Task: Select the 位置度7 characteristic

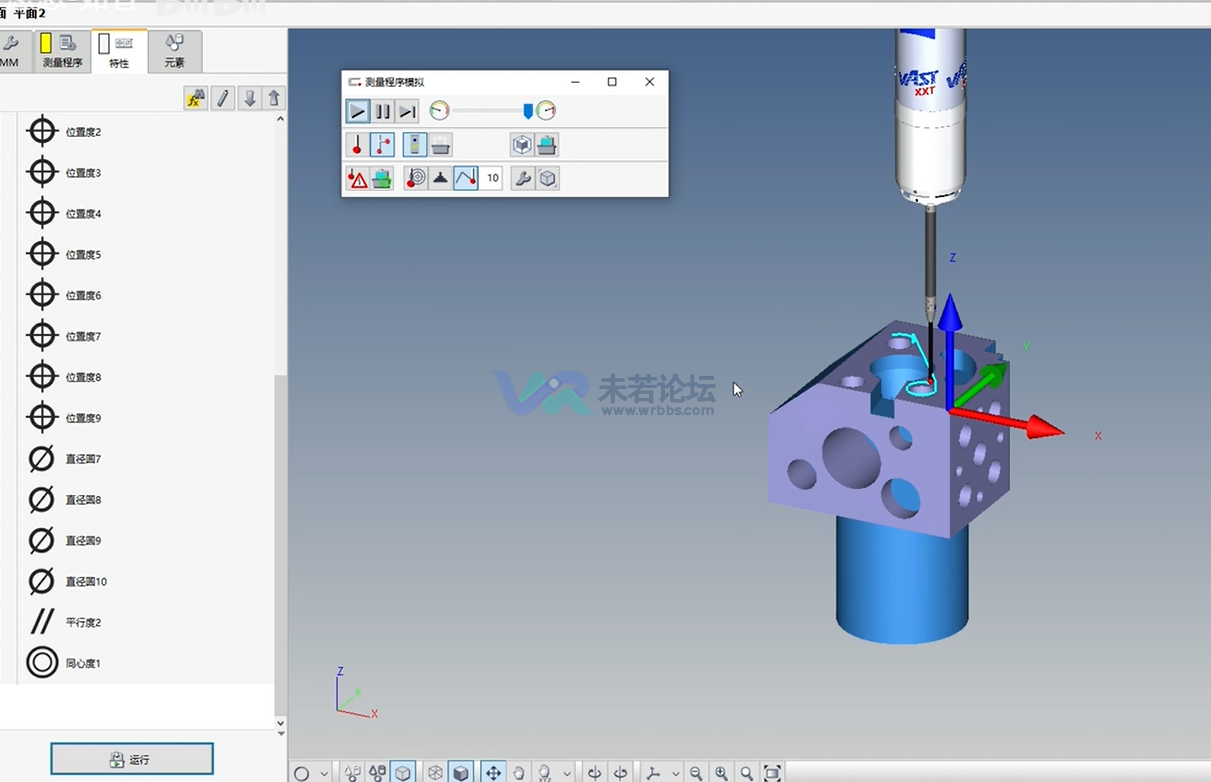Action: point(64,337)
